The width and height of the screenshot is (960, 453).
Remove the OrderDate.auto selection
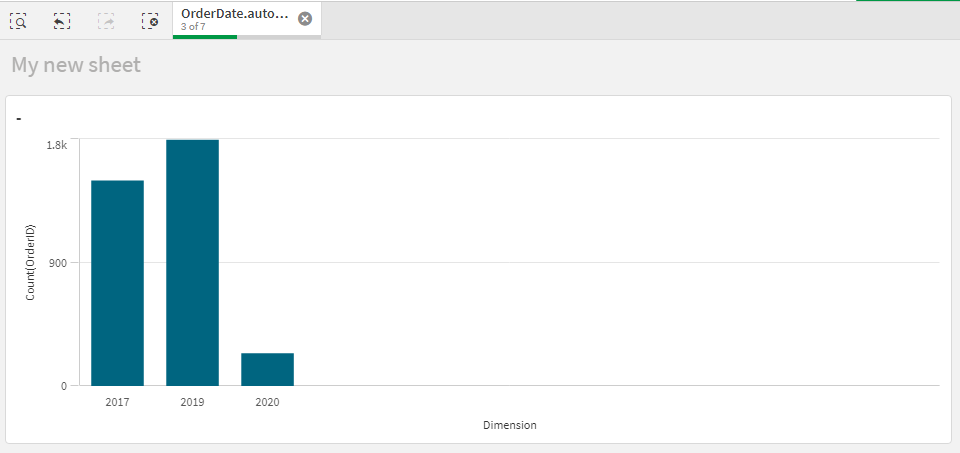point(305,19)
